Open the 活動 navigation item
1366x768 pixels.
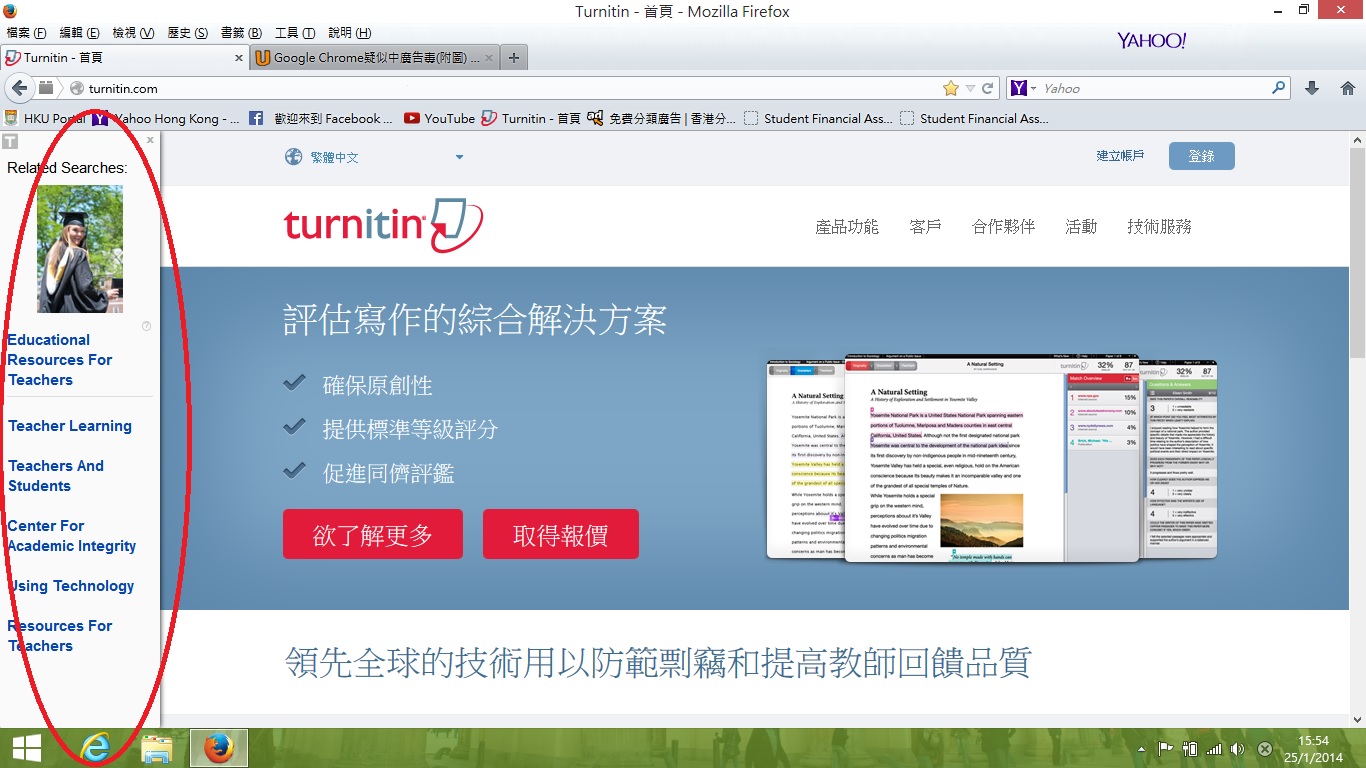coord(1081,227)
